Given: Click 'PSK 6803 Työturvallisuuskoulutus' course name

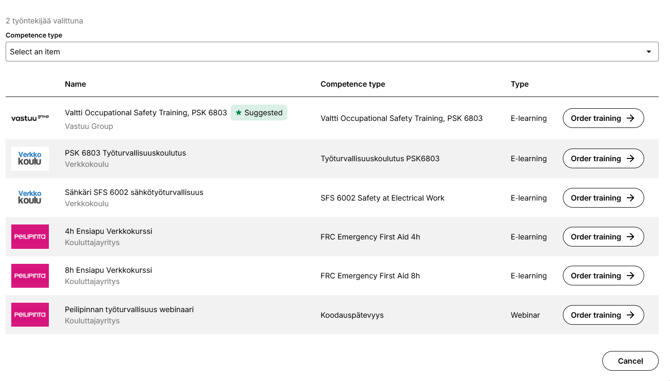Looking at the screenshot, I should (x=125, y=153).
